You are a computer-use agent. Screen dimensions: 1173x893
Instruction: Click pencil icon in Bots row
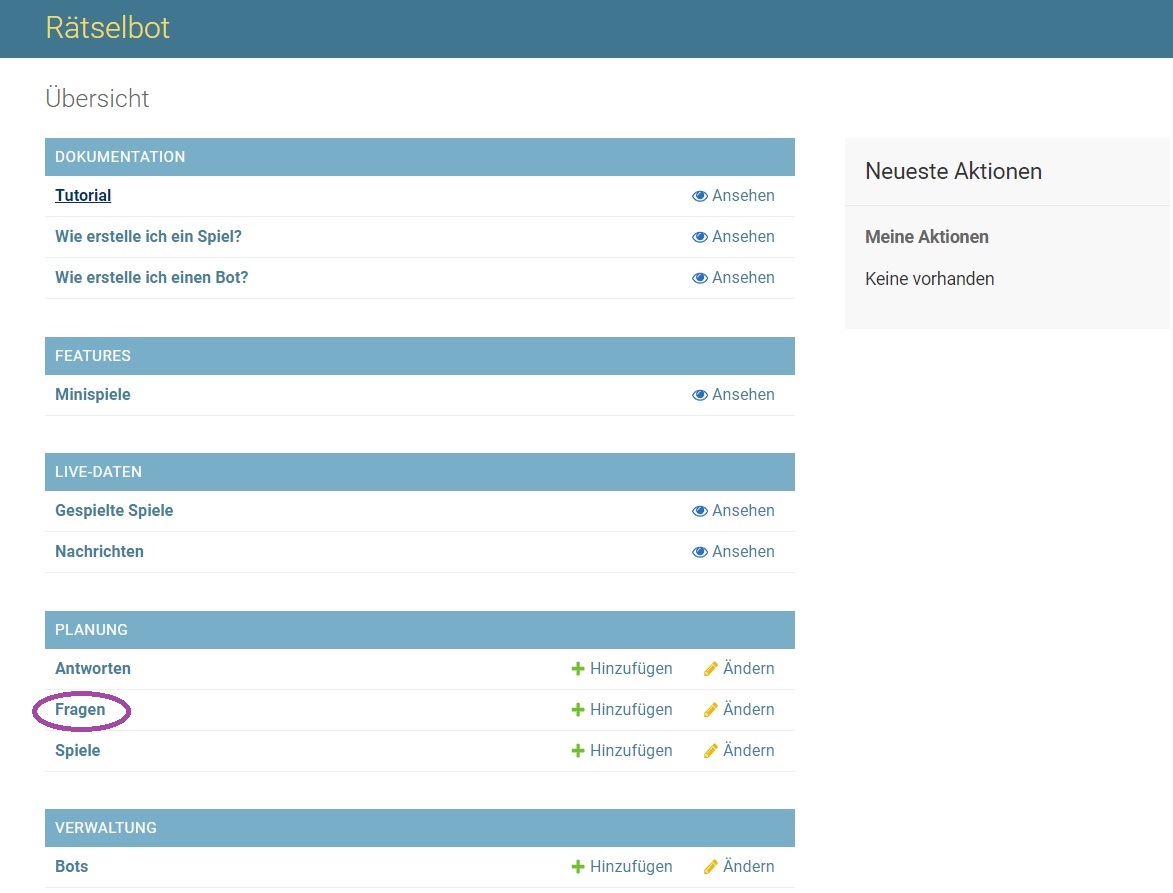[x=711, y=867]
